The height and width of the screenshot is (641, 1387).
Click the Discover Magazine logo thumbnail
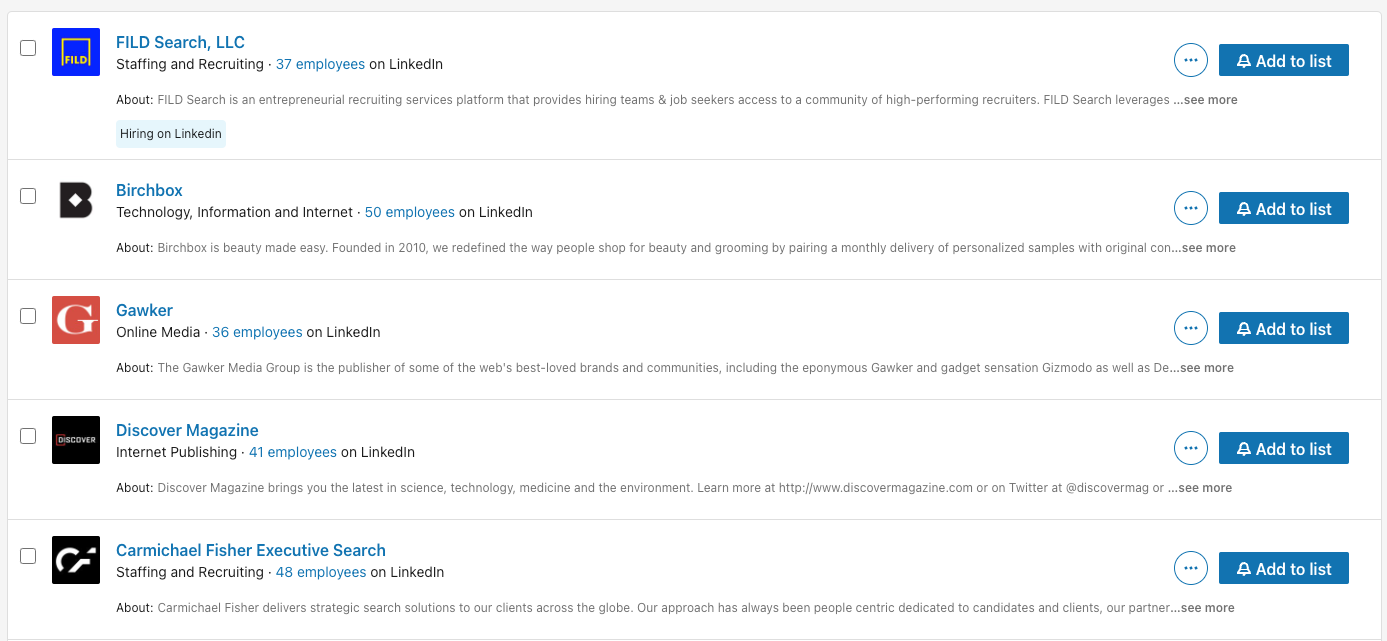[76, 440]
